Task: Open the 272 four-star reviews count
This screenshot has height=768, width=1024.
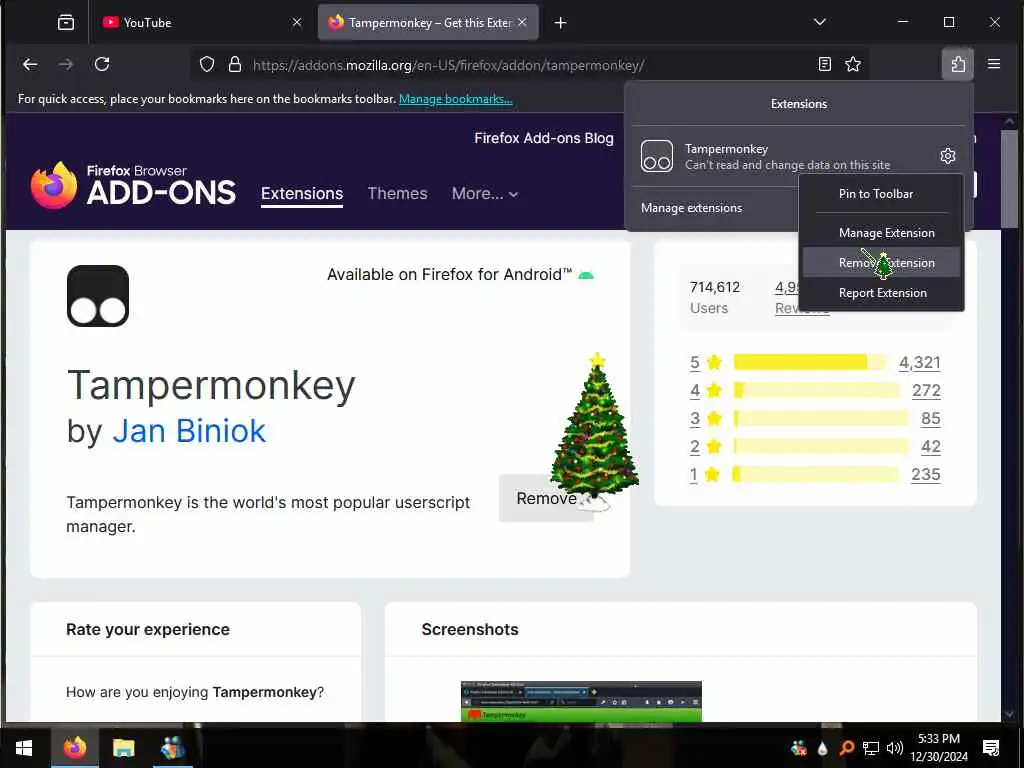Action: tap(926, 391)
